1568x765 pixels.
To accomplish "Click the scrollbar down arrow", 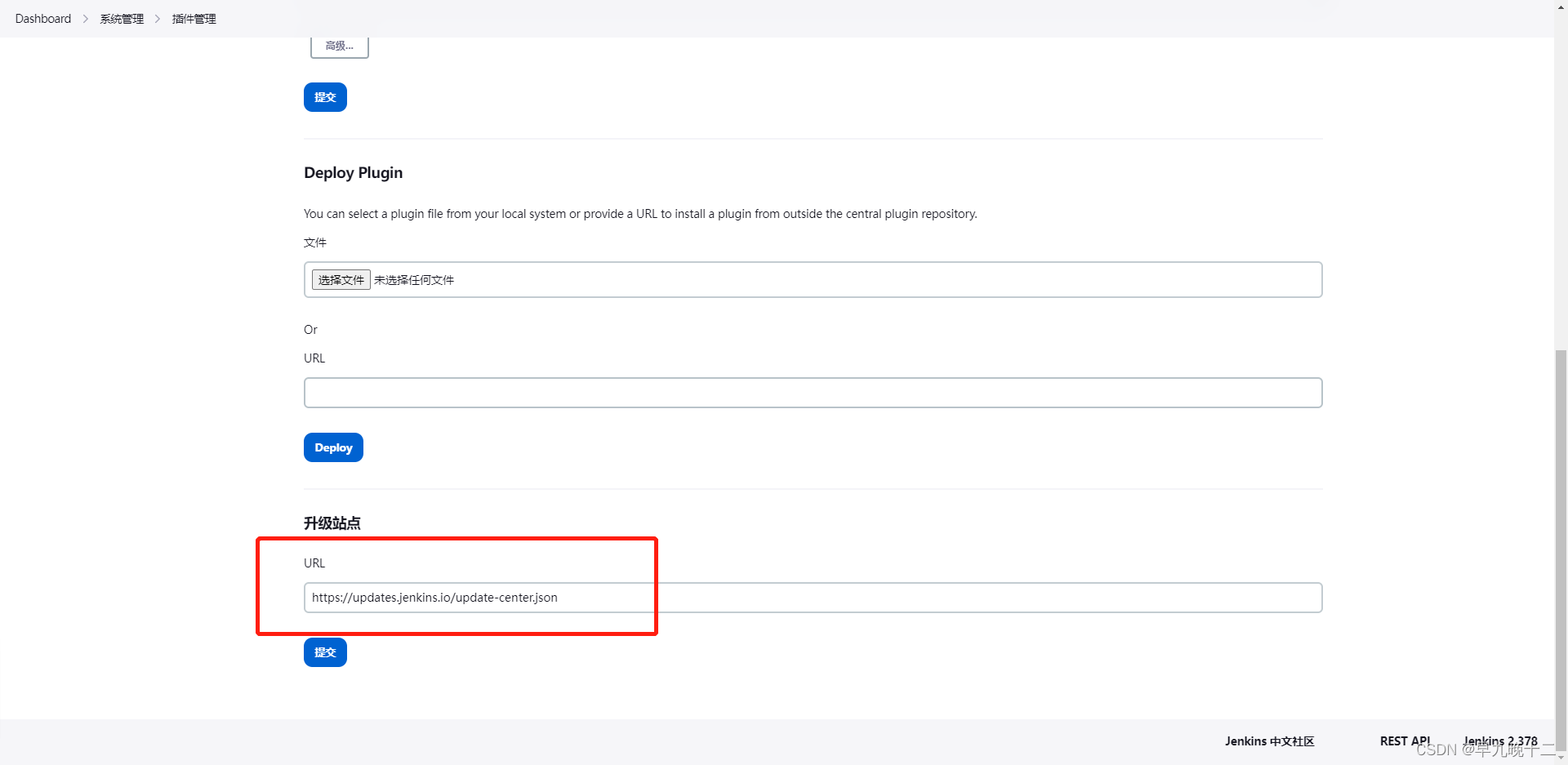I will (1561, 758).
